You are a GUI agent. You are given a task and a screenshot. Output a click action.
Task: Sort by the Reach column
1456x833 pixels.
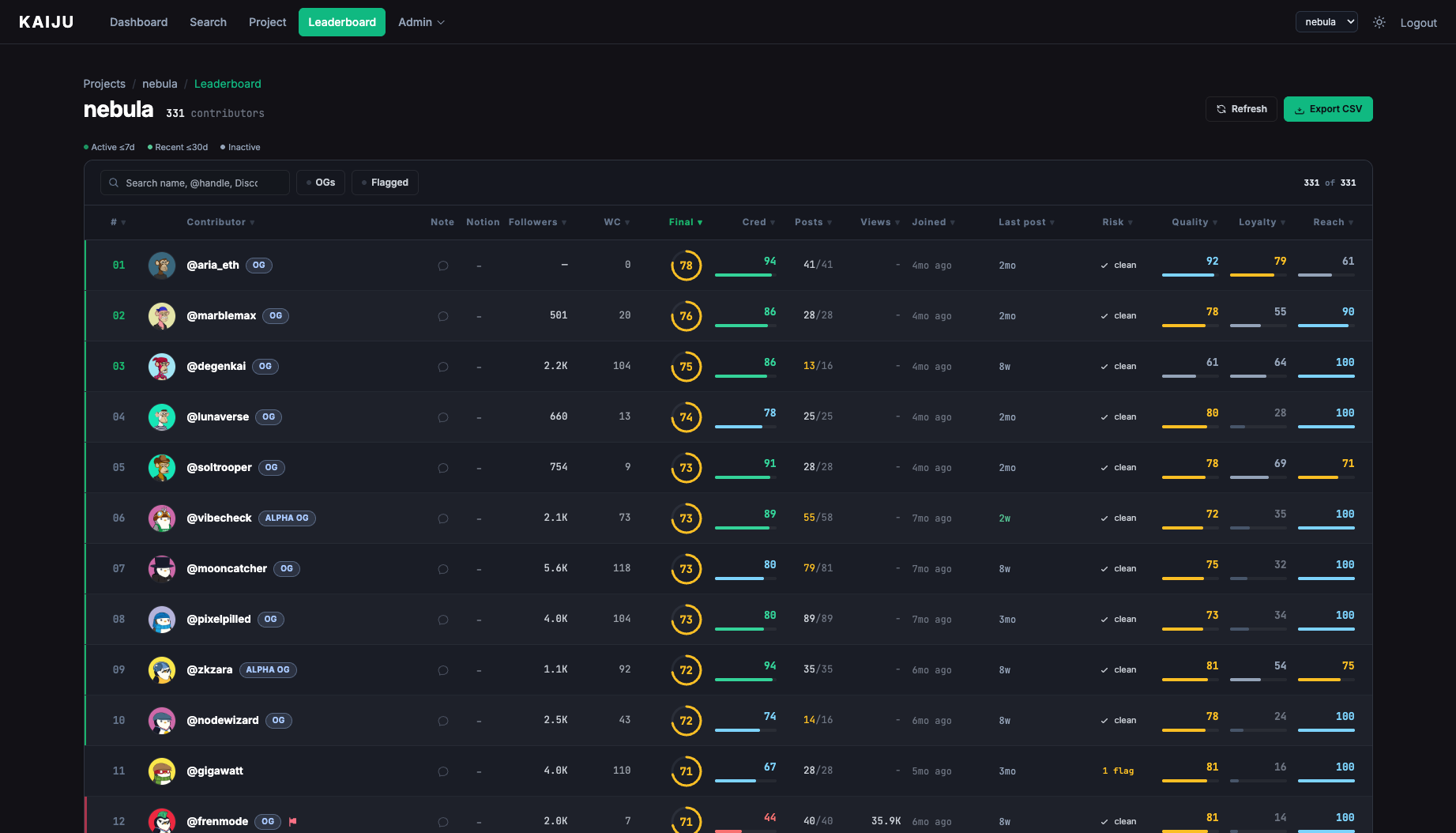coord(1334,222)
